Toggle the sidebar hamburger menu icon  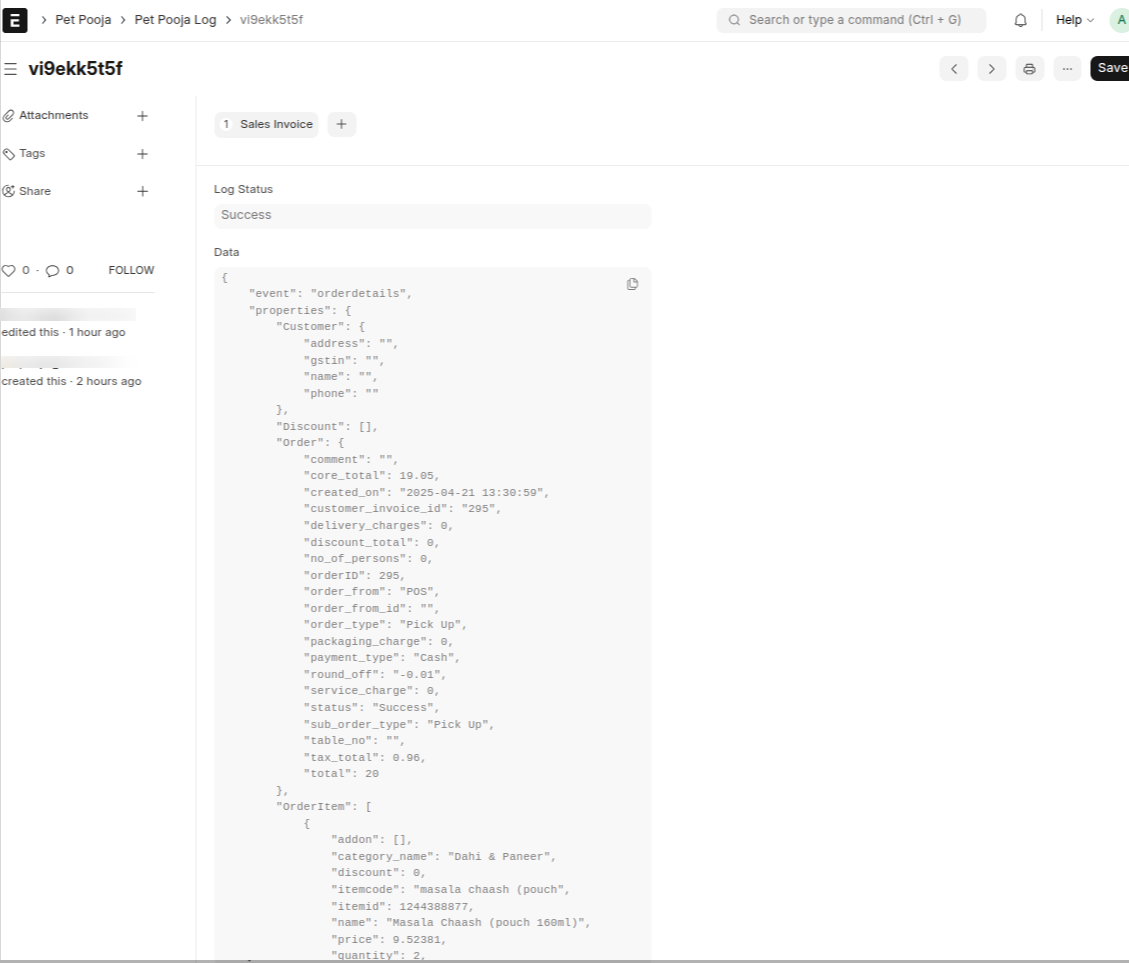point(10,69)
